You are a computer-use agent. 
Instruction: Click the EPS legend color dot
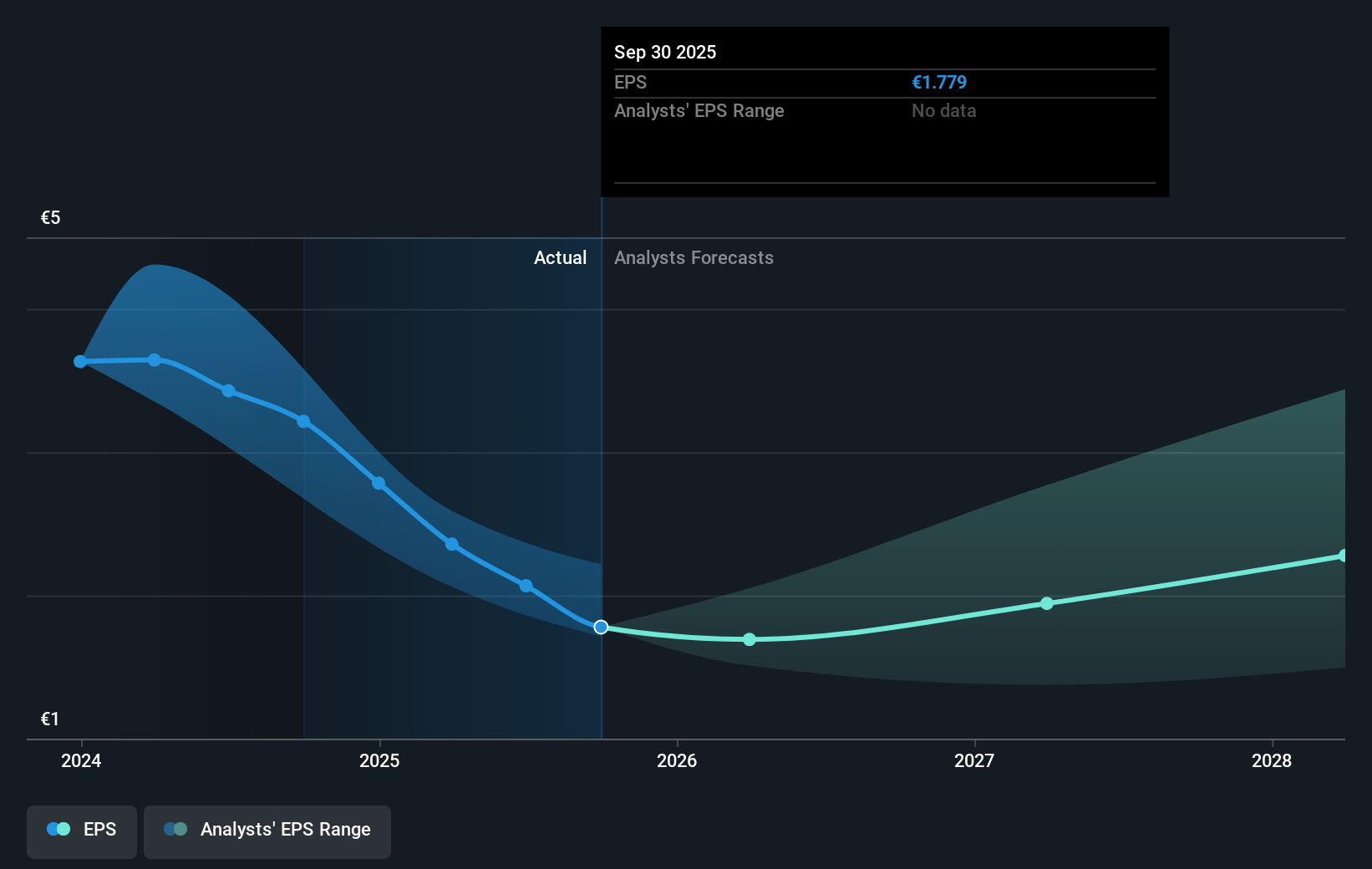[x=57, y=828]
